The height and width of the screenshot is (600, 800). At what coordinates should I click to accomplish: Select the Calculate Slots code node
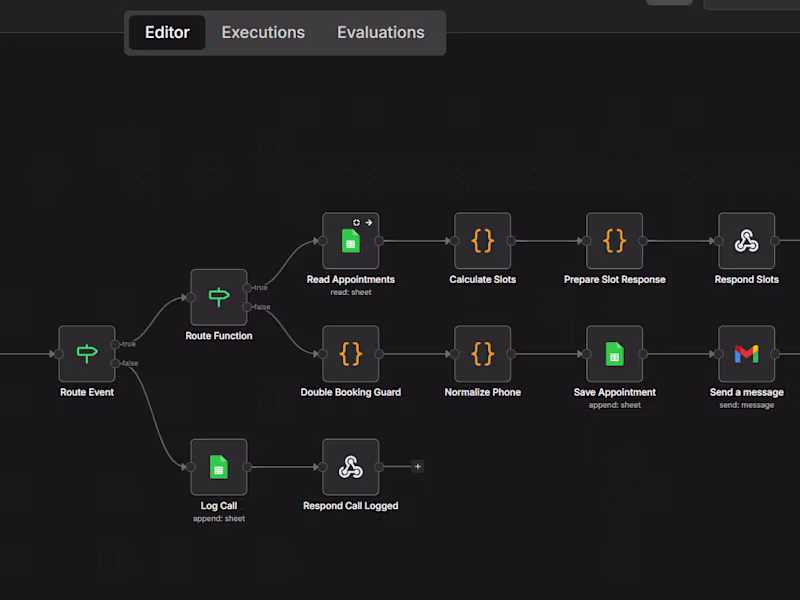coord(483,241)
